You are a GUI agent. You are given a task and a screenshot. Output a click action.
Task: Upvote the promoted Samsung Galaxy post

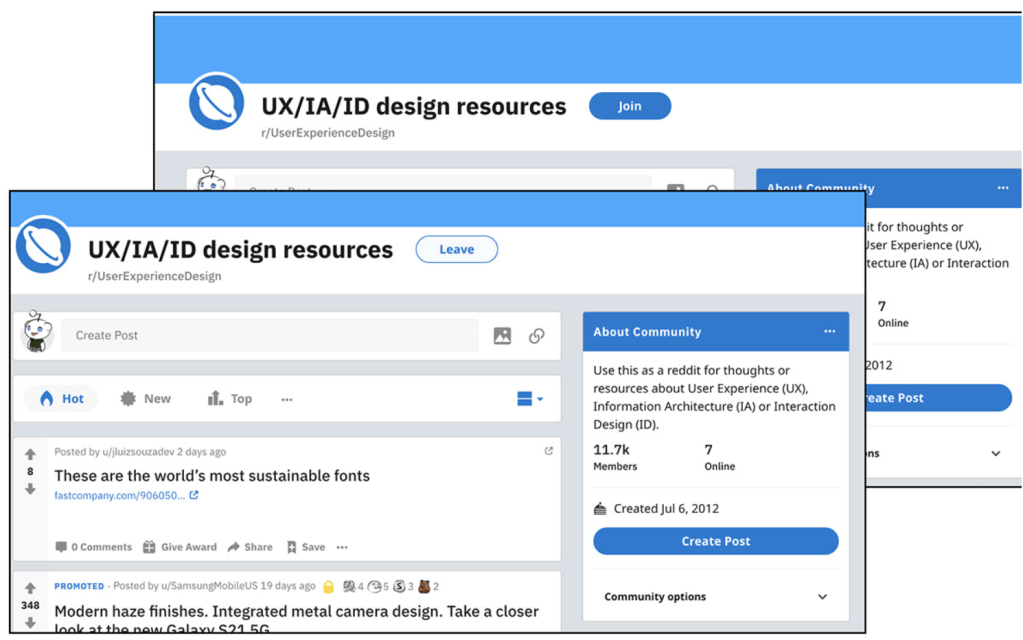coord(30,588)
